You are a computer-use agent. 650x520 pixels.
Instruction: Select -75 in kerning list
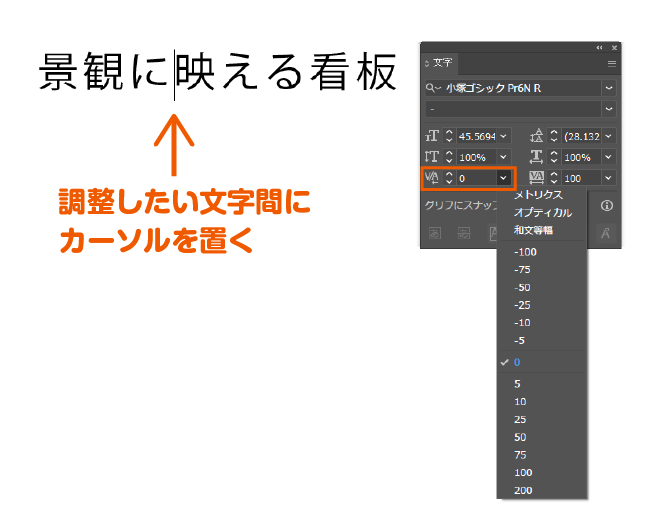pos(542,270)
